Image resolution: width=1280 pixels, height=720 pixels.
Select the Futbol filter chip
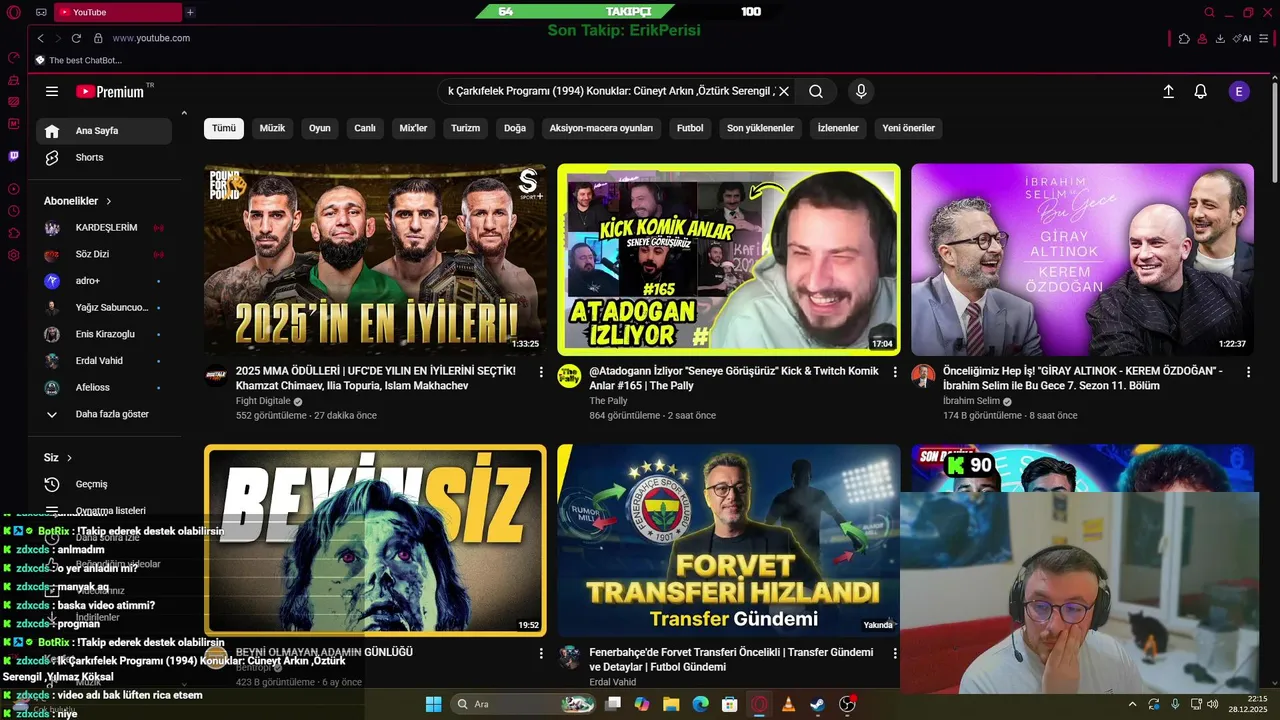click(690, 128)
